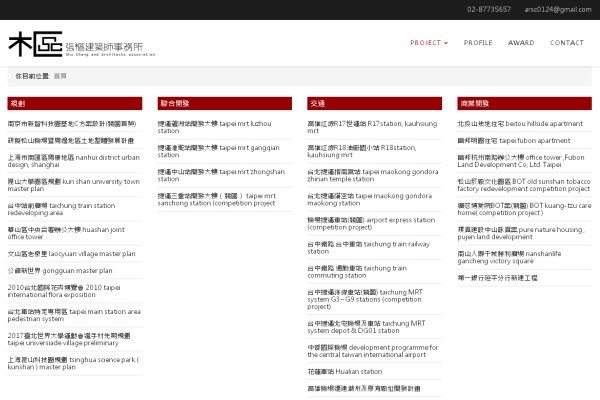The image size is (600, 400).
Task: Go to the AWARD page
Action: click(521, 43)
